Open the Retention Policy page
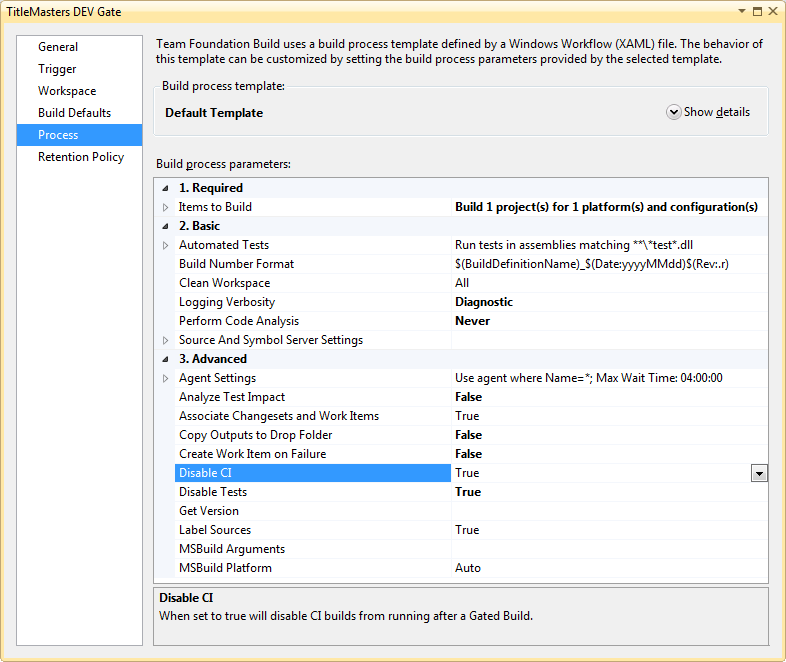This screenshot has width=786, height=662. (x=81, y=157)
